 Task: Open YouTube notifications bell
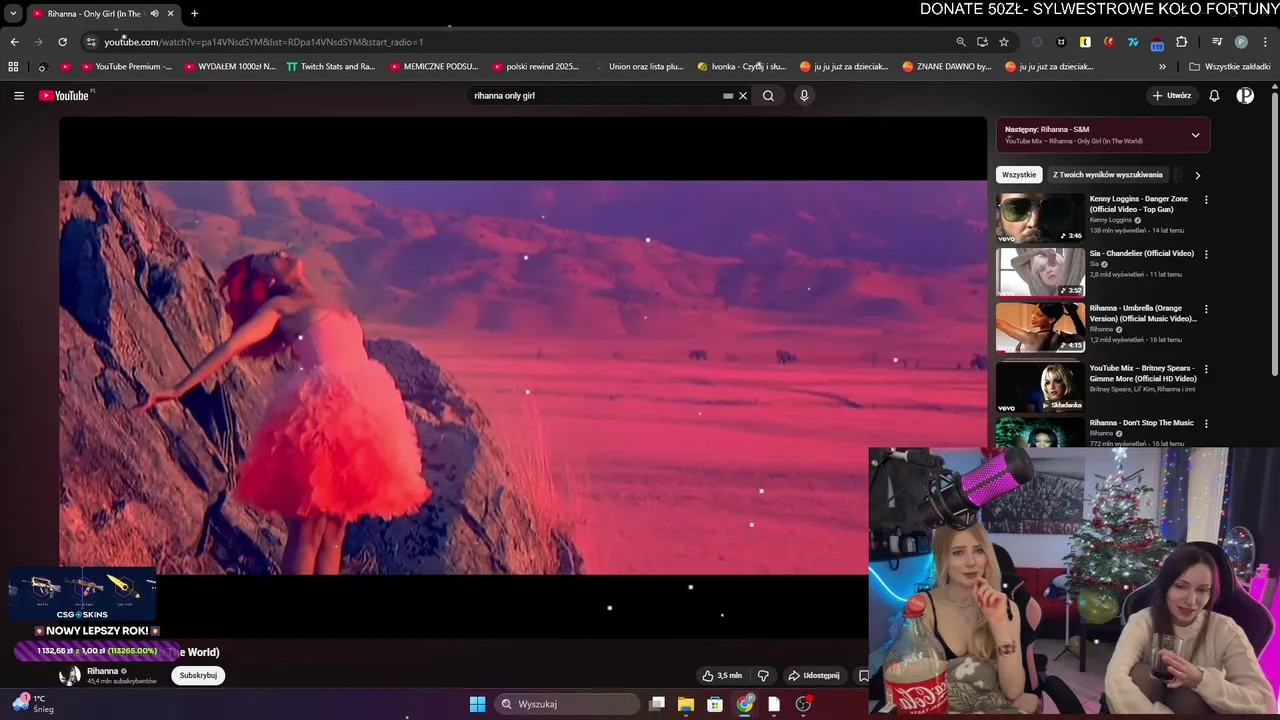click(1214, 96)
